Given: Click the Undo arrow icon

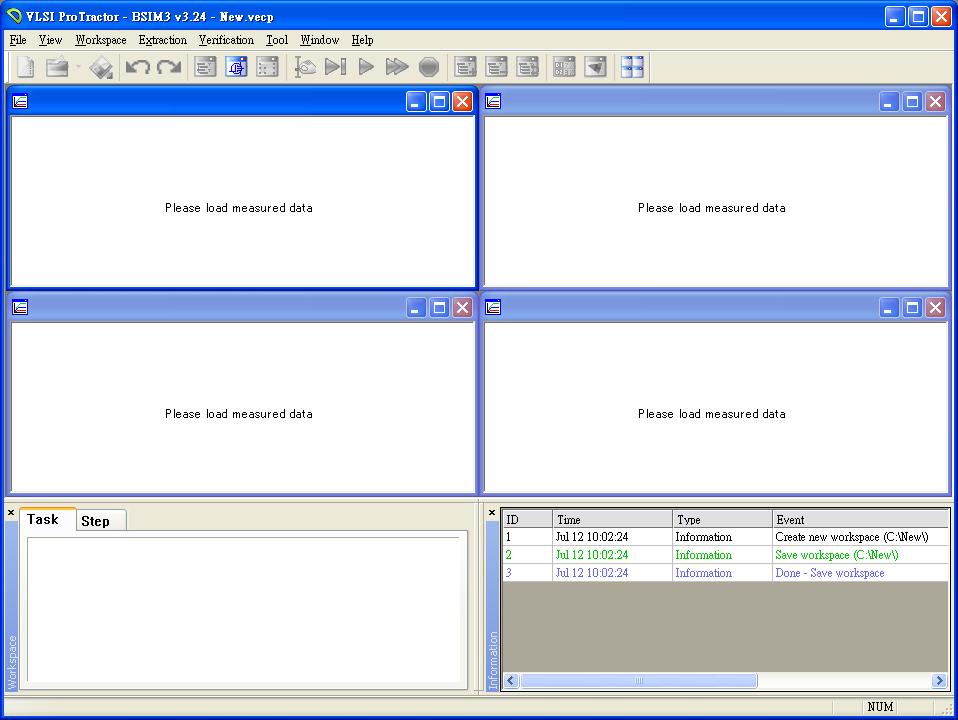Looking at the screenshot, I should pyautogui.click(x=138, y=67).
